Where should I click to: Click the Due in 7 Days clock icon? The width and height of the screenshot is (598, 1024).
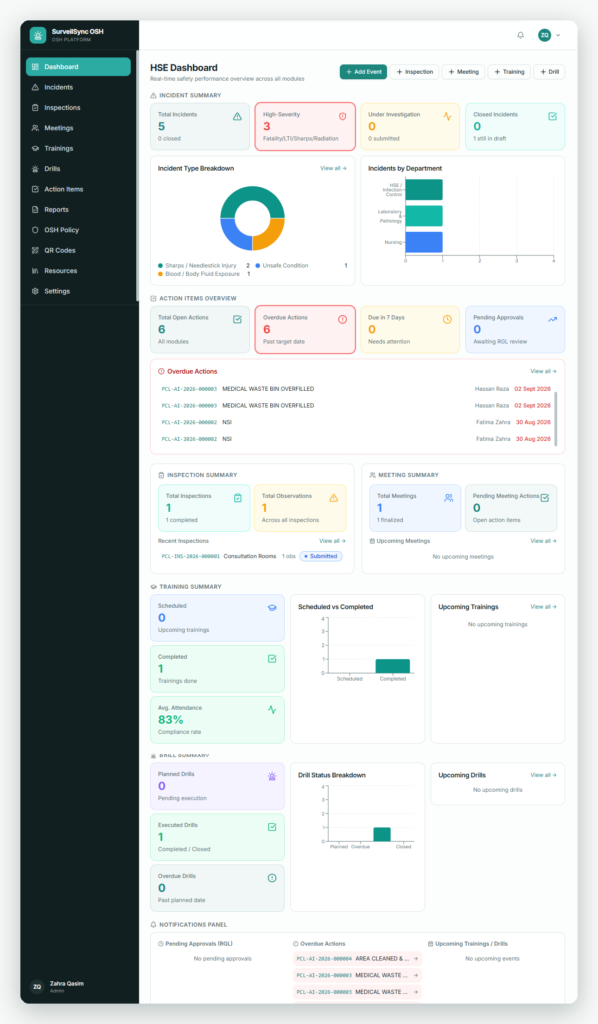[x=447, y=319]
